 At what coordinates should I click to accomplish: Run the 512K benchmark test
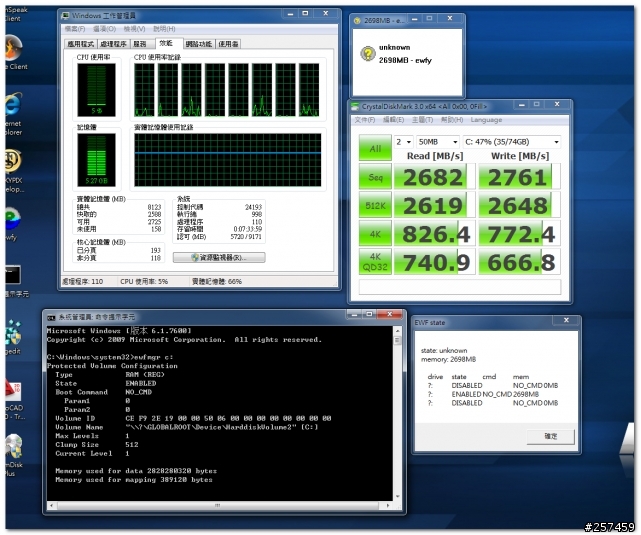click(x=373, y=205)
